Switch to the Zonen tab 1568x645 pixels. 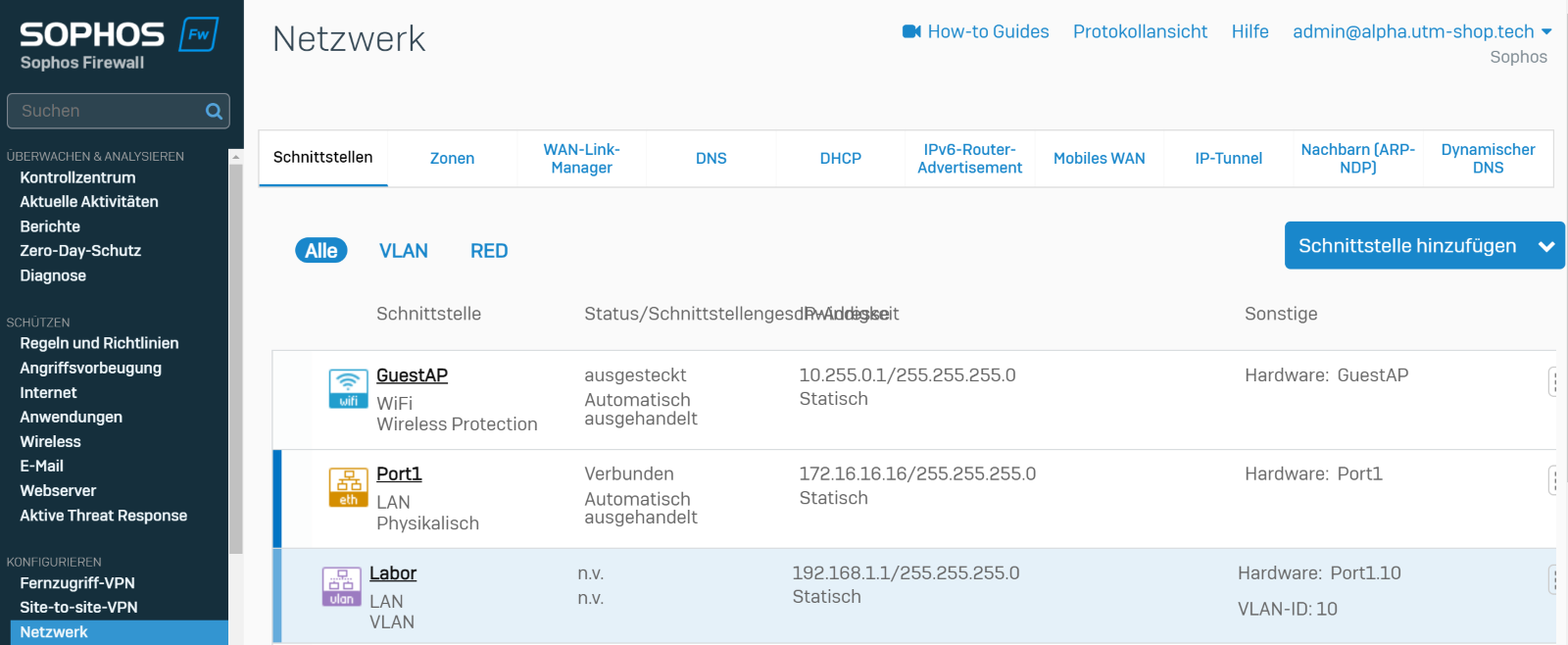(x=452, y=158)
